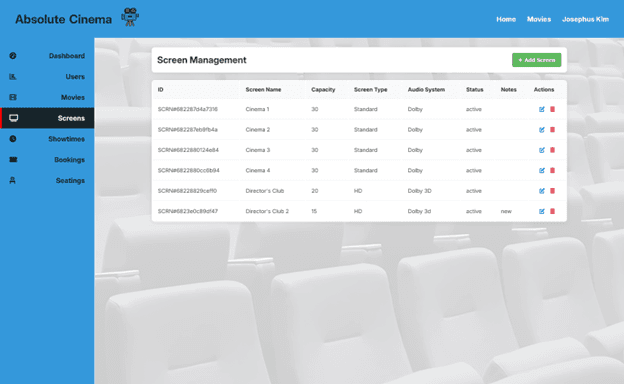Click the 'new' note cell

coord(506,211)
